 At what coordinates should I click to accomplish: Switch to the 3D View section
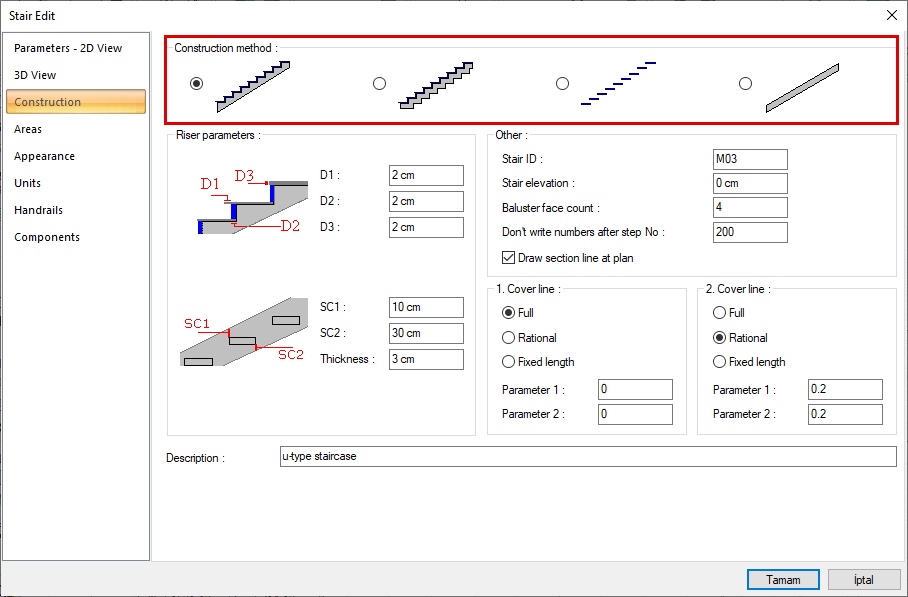[33, 74]
